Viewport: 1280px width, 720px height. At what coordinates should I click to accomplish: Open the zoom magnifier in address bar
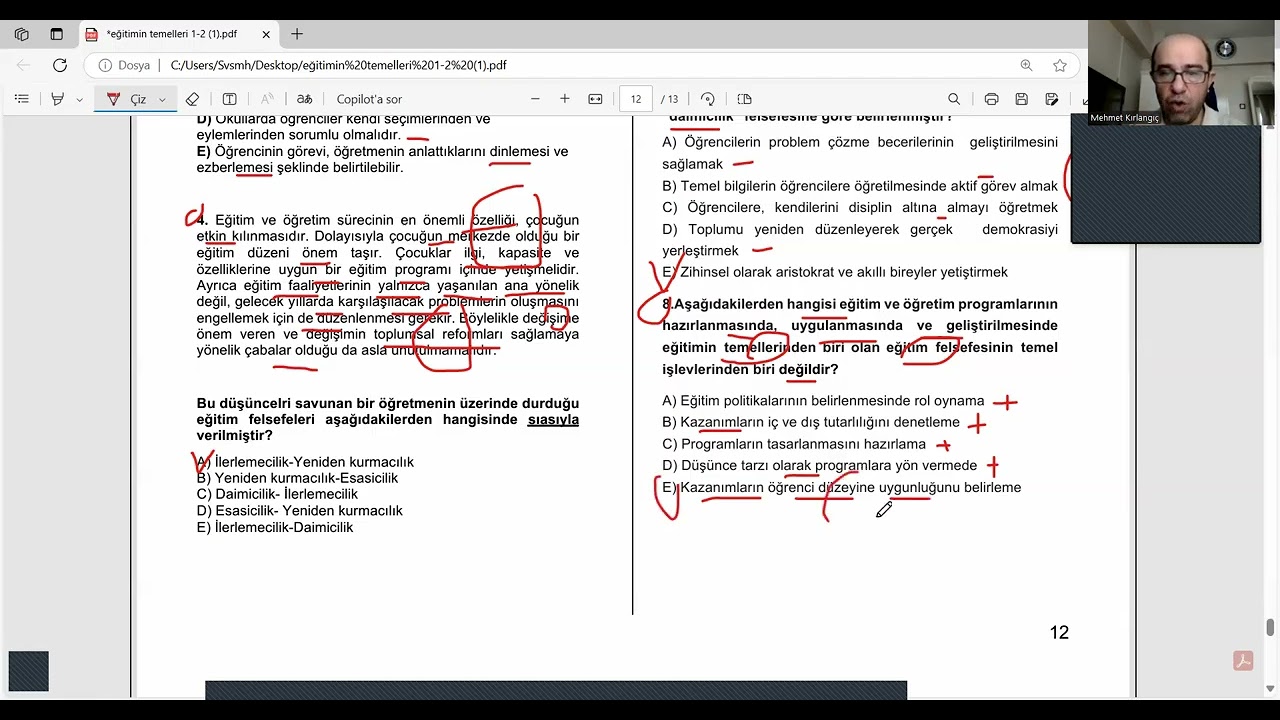[1026, 65]
